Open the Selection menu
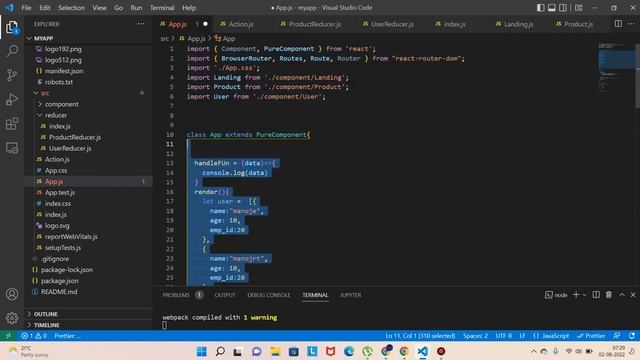This screenshot has height=360, width=640. pyautogui.click(x=71, y=8)
